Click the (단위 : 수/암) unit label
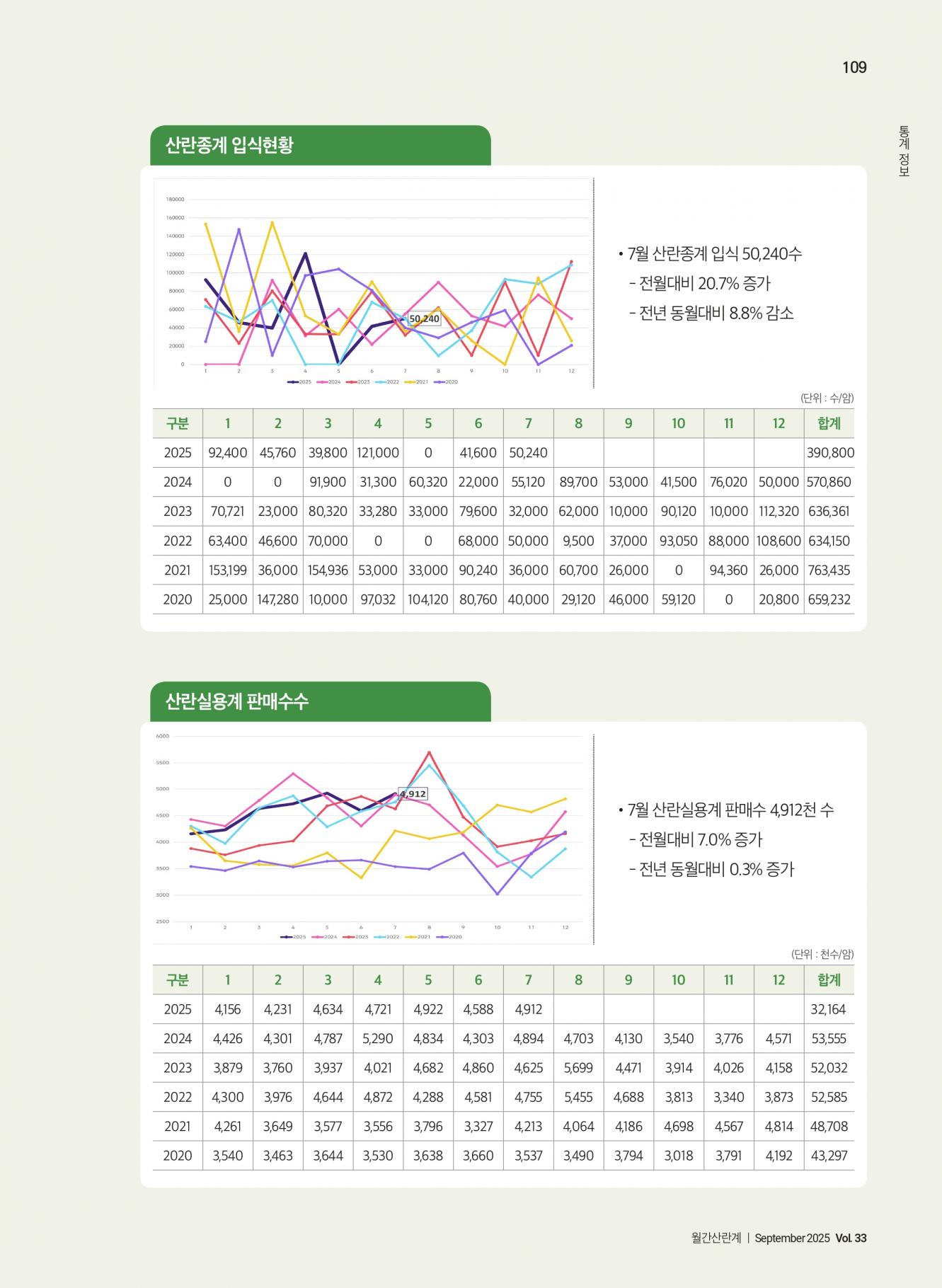Viewport: 942px width, 1288px height. click(x=827, y=398)
